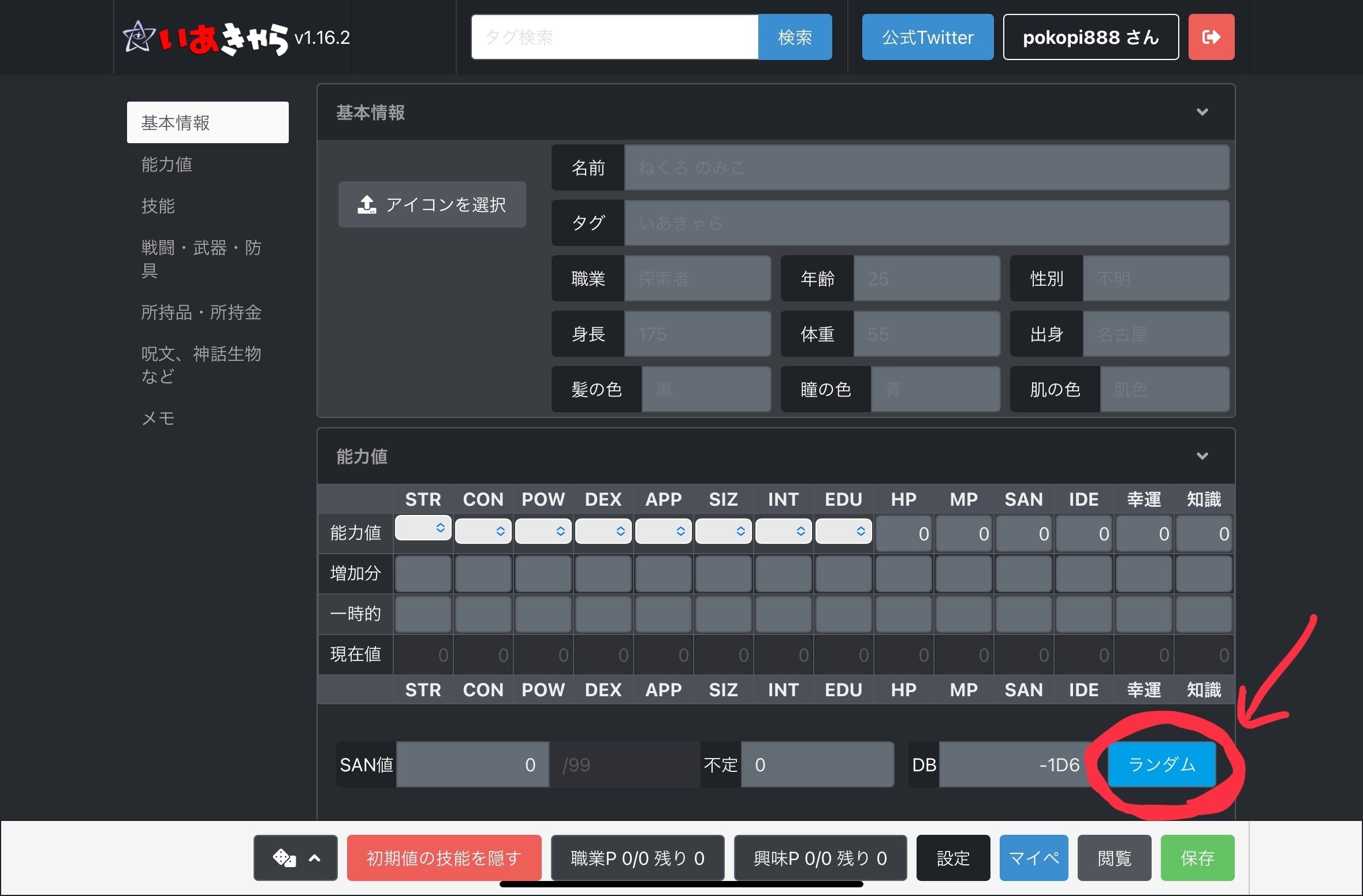
Task: Collapse the 能力値 panel chevron
Action: pyautogui.click(x=1202, y=456)
